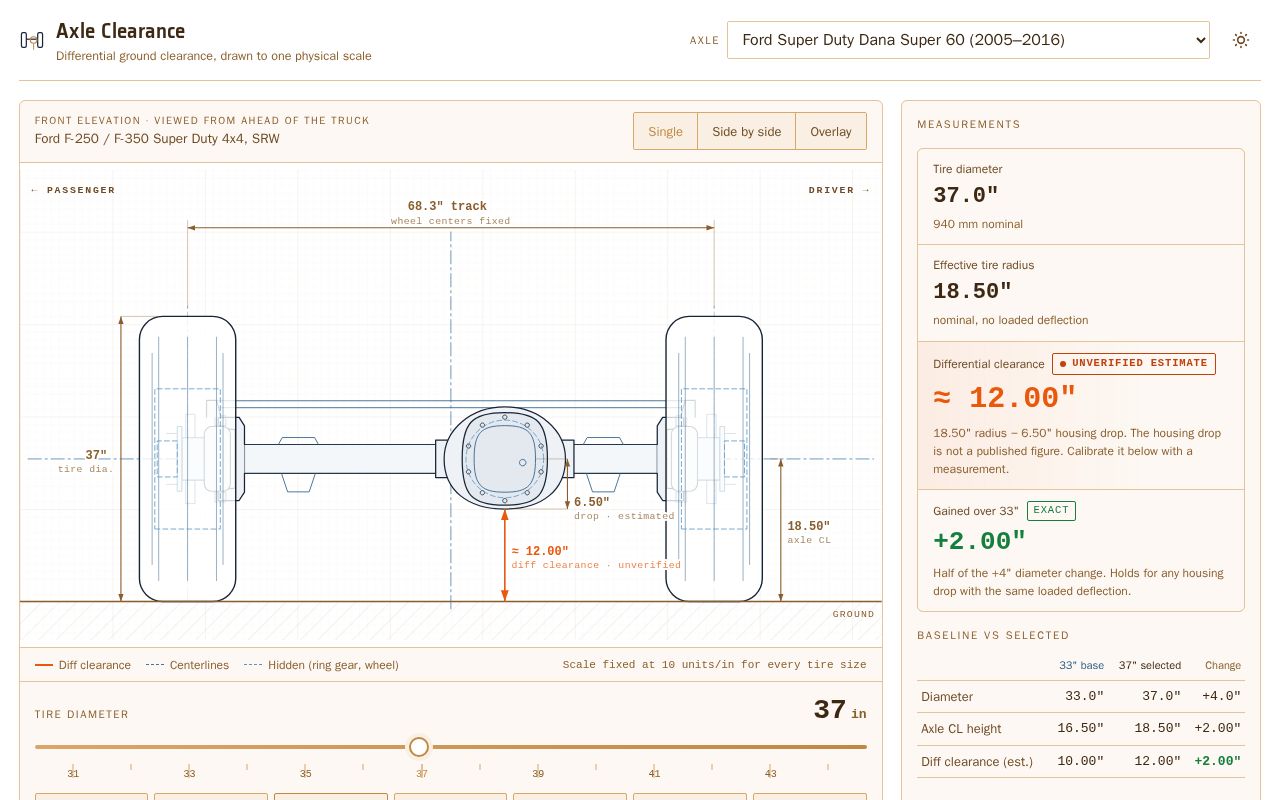Screen dimensions: 1280x800
Task: Click the "33" base" column header
Action: [1081, 665]
